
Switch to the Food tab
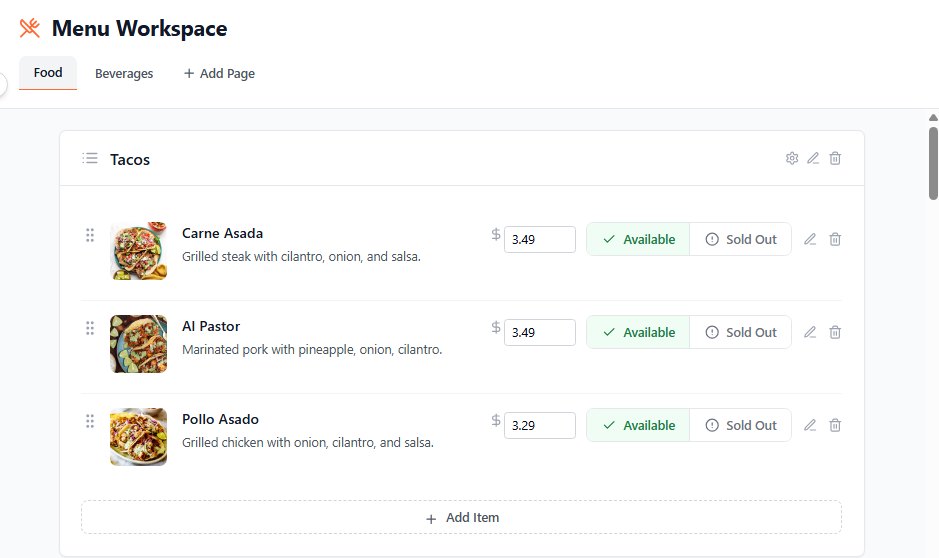[48, 73]
